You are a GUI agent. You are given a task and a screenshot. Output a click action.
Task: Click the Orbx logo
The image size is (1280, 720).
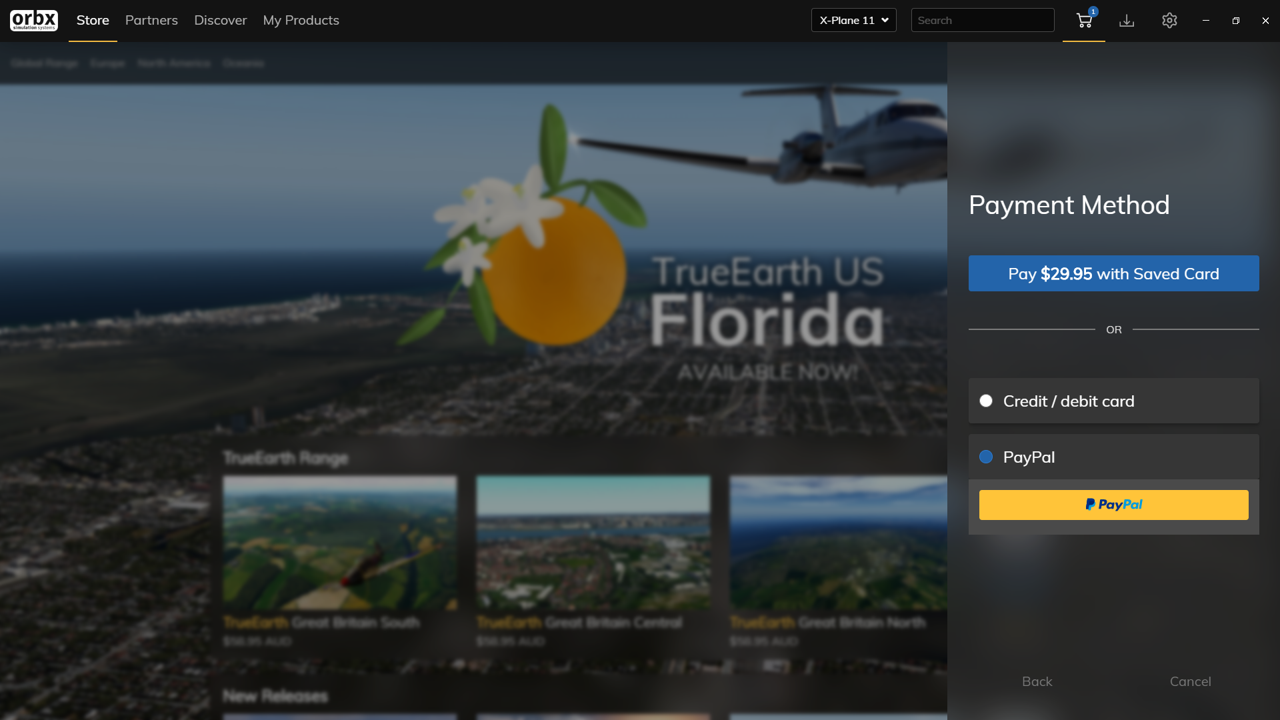[34, 20]
